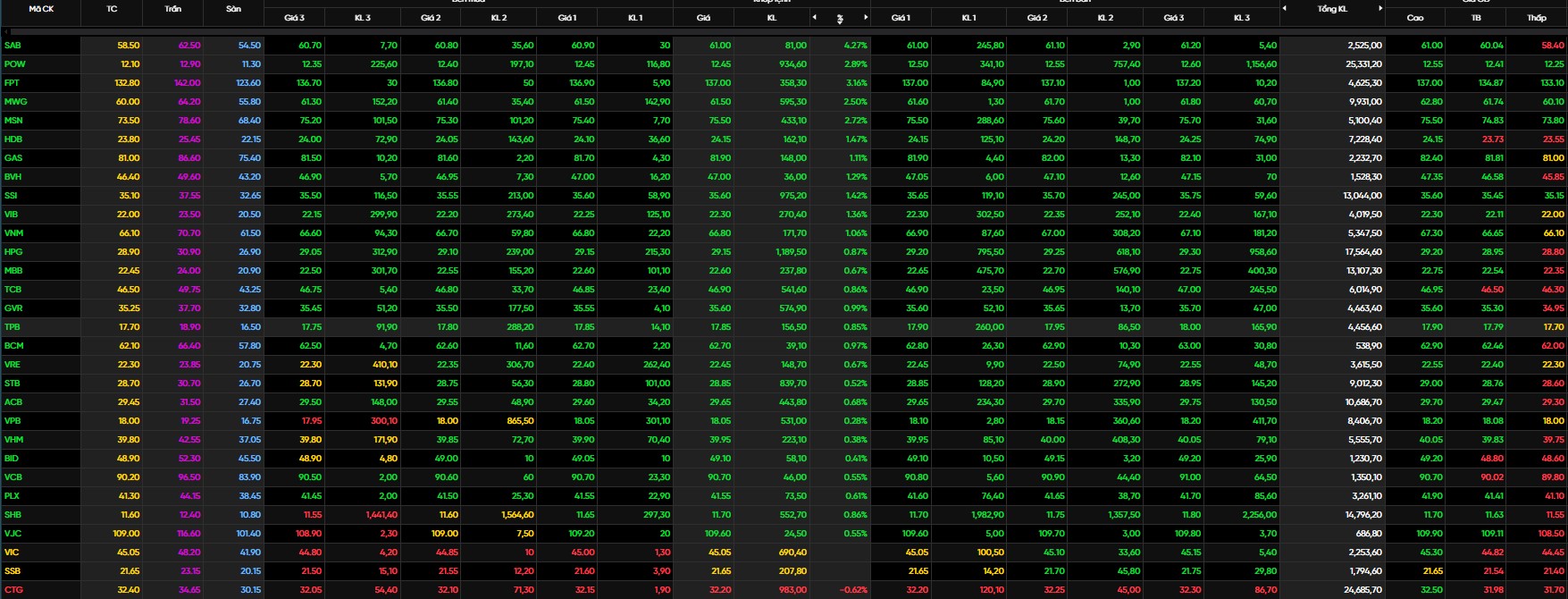Click the Sàn column header
The width and height of the screenshot is (1568, 599).
[233, 8]
